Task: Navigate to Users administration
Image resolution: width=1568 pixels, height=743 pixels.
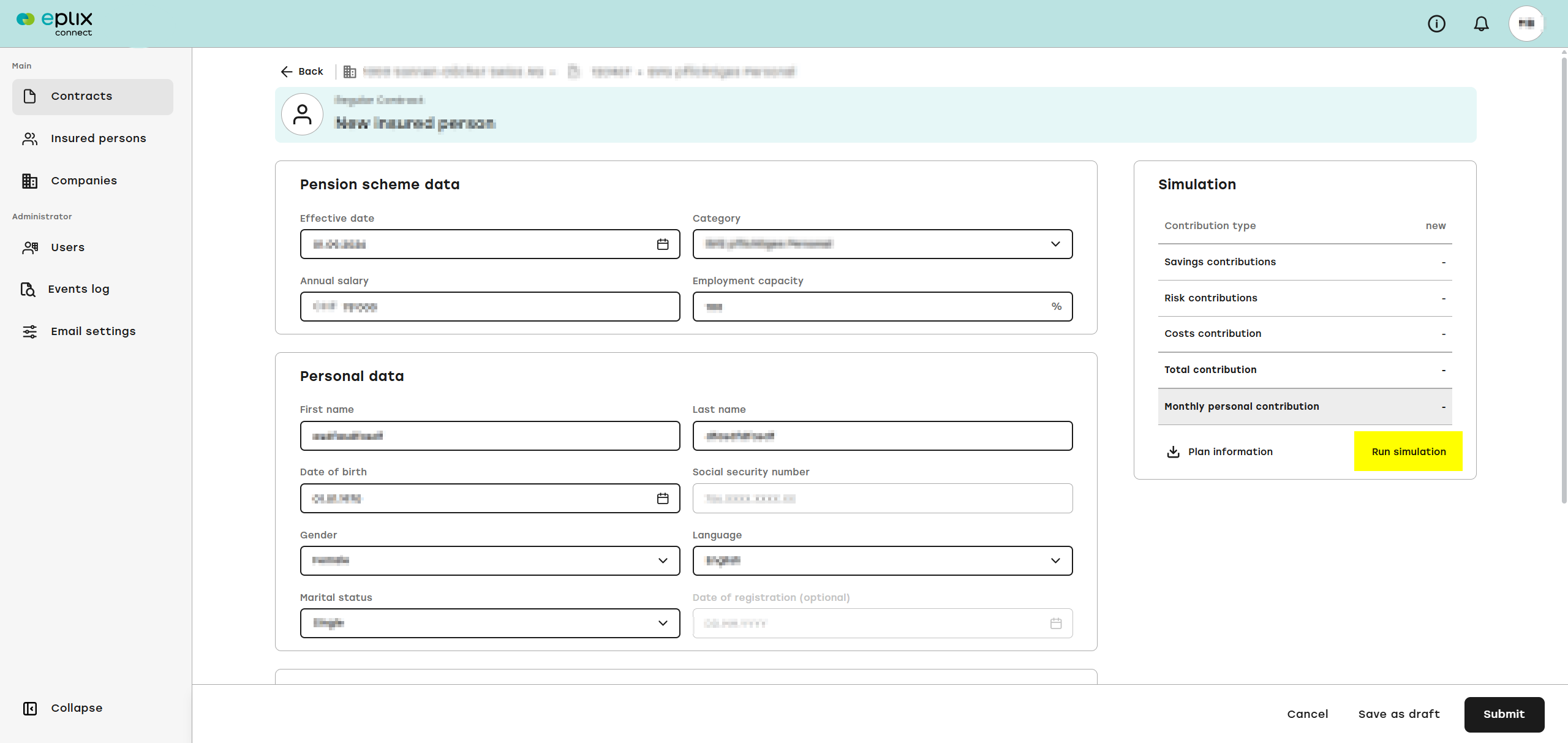Action: [x=92, y=247]
